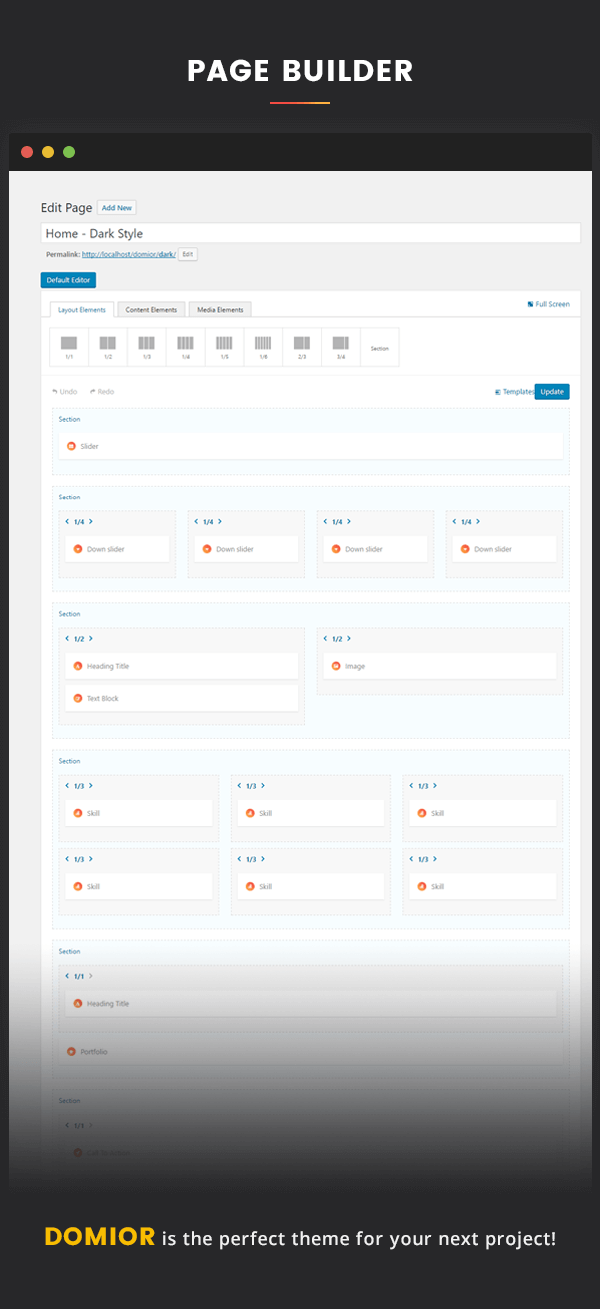Viewport: 600px width, 1309px height.
Task: Select the 1/4 column layout icon
Action: point(185,346)
